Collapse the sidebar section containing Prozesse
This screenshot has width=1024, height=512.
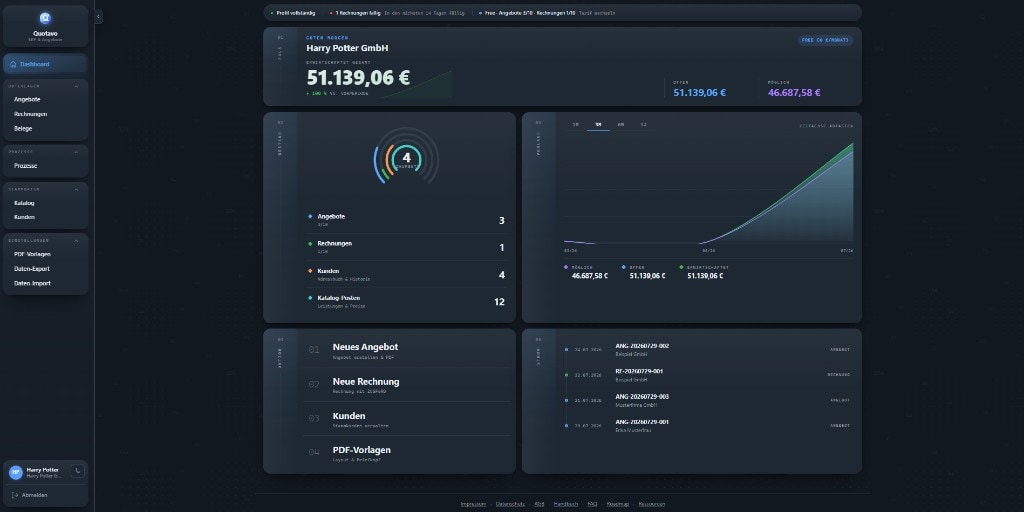[76, 152]
